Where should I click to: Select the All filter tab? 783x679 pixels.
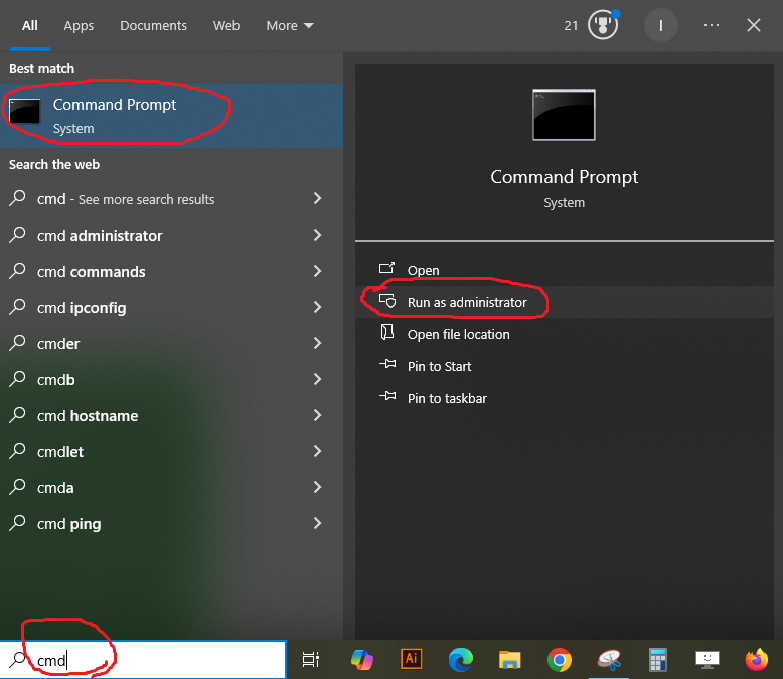coord(29,25)
